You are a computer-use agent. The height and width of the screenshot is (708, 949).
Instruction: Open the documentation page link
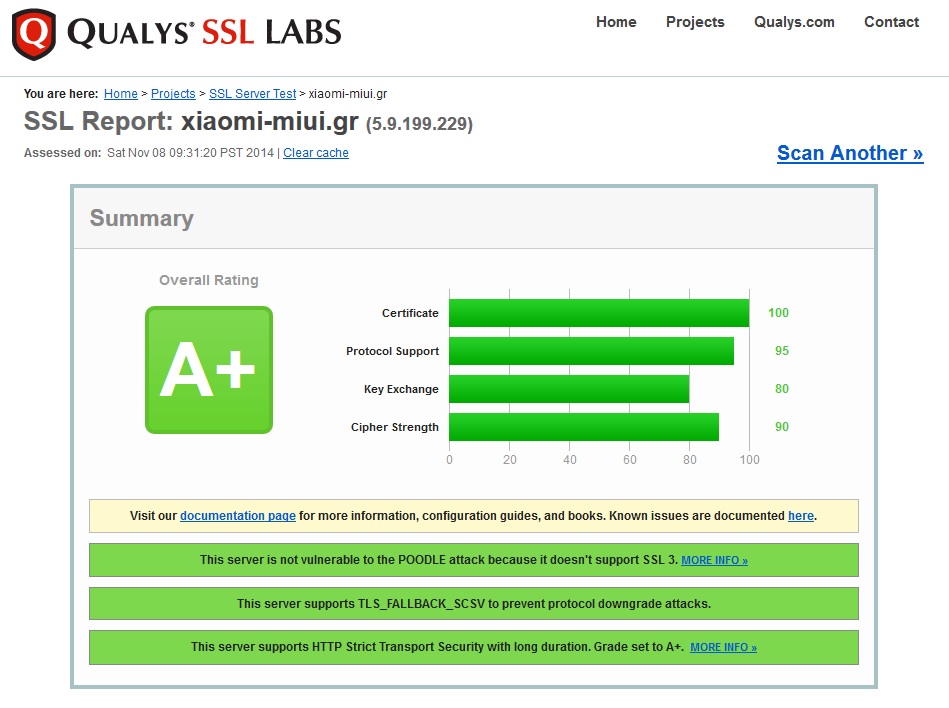(x=238, y=516)
